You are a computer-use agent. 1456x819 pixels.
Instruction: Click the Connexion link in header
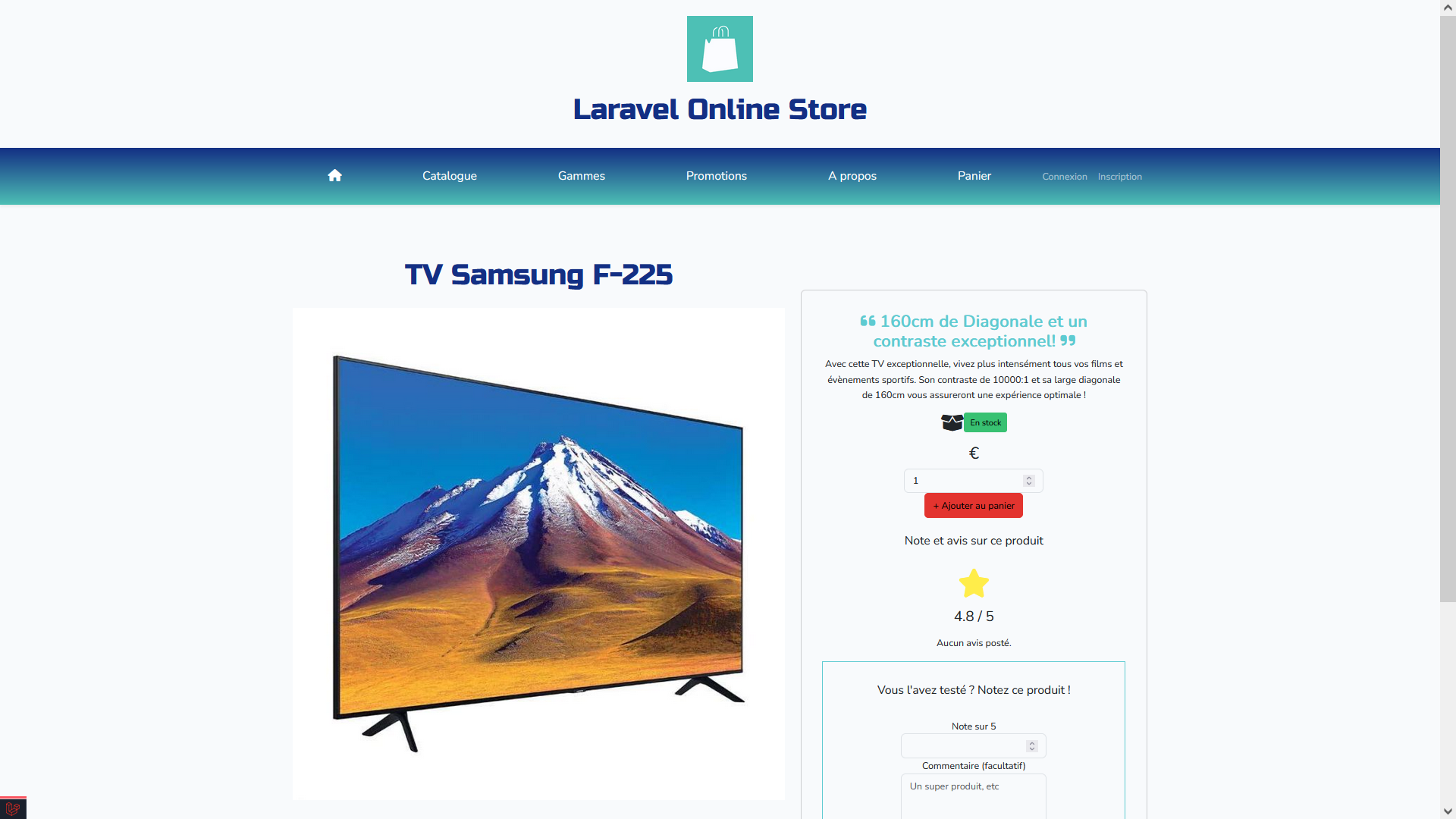click(1063, 176)
